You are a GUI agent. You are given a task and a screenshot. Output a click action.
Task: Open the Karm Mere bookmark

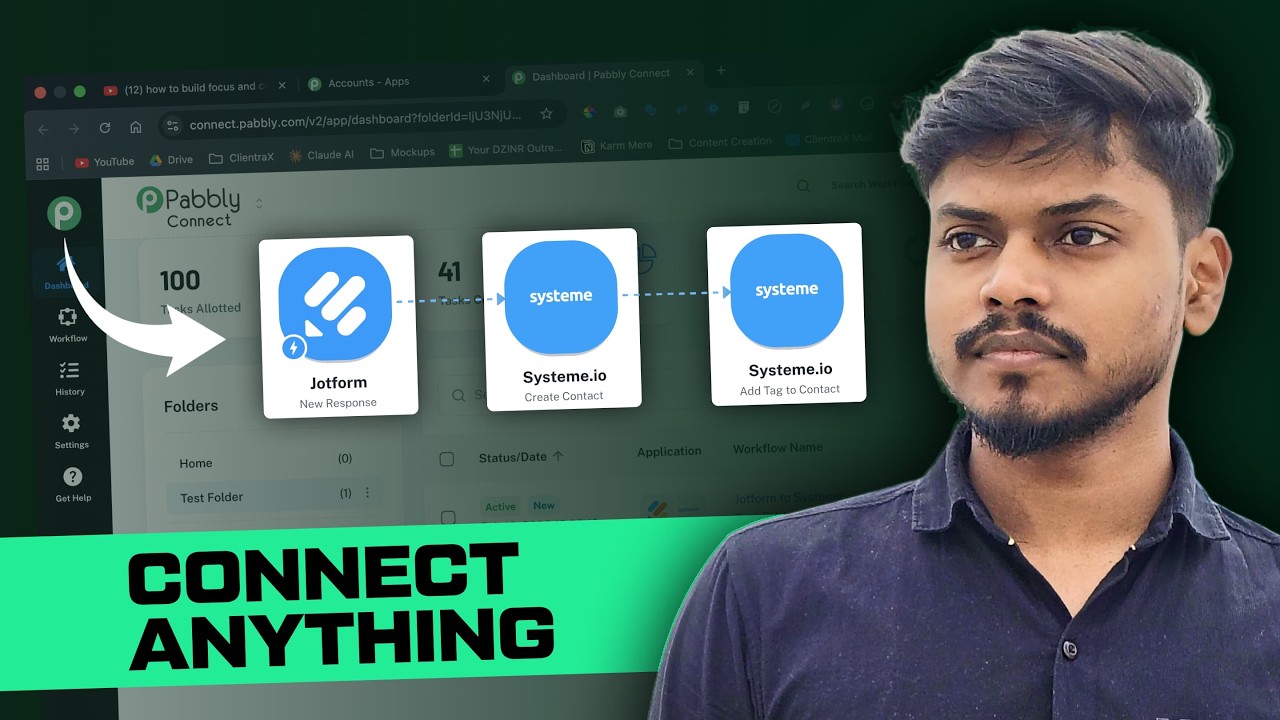pyautogui.click(x=617, y=145)
